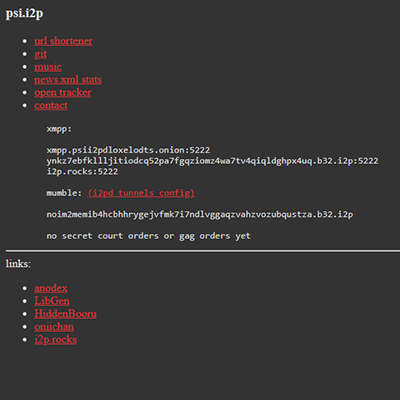Open the url shortener link
The image size is (400, 400).
pos(63,41)
